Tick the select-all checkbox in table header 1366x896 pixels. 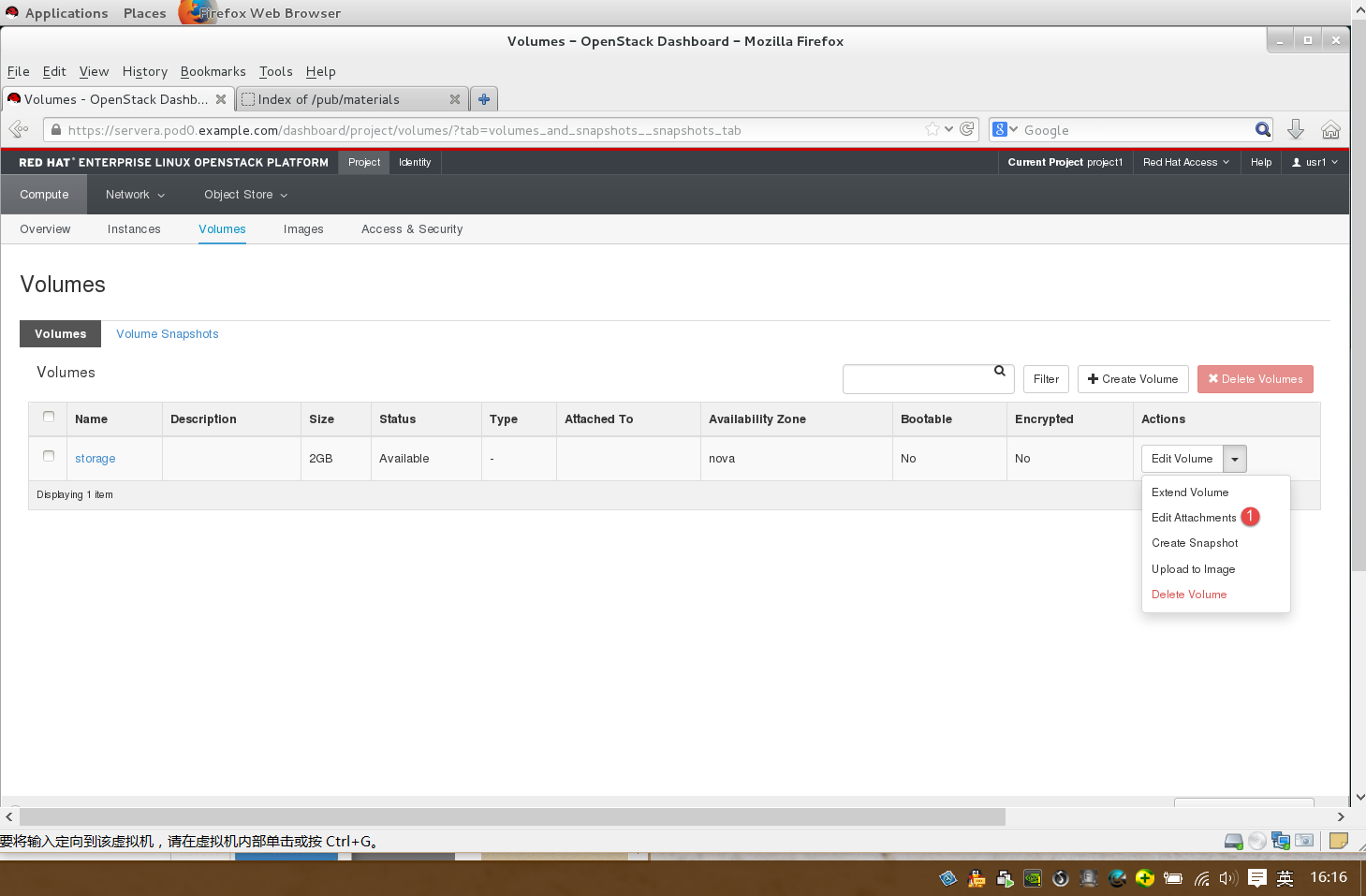[49, 417]
